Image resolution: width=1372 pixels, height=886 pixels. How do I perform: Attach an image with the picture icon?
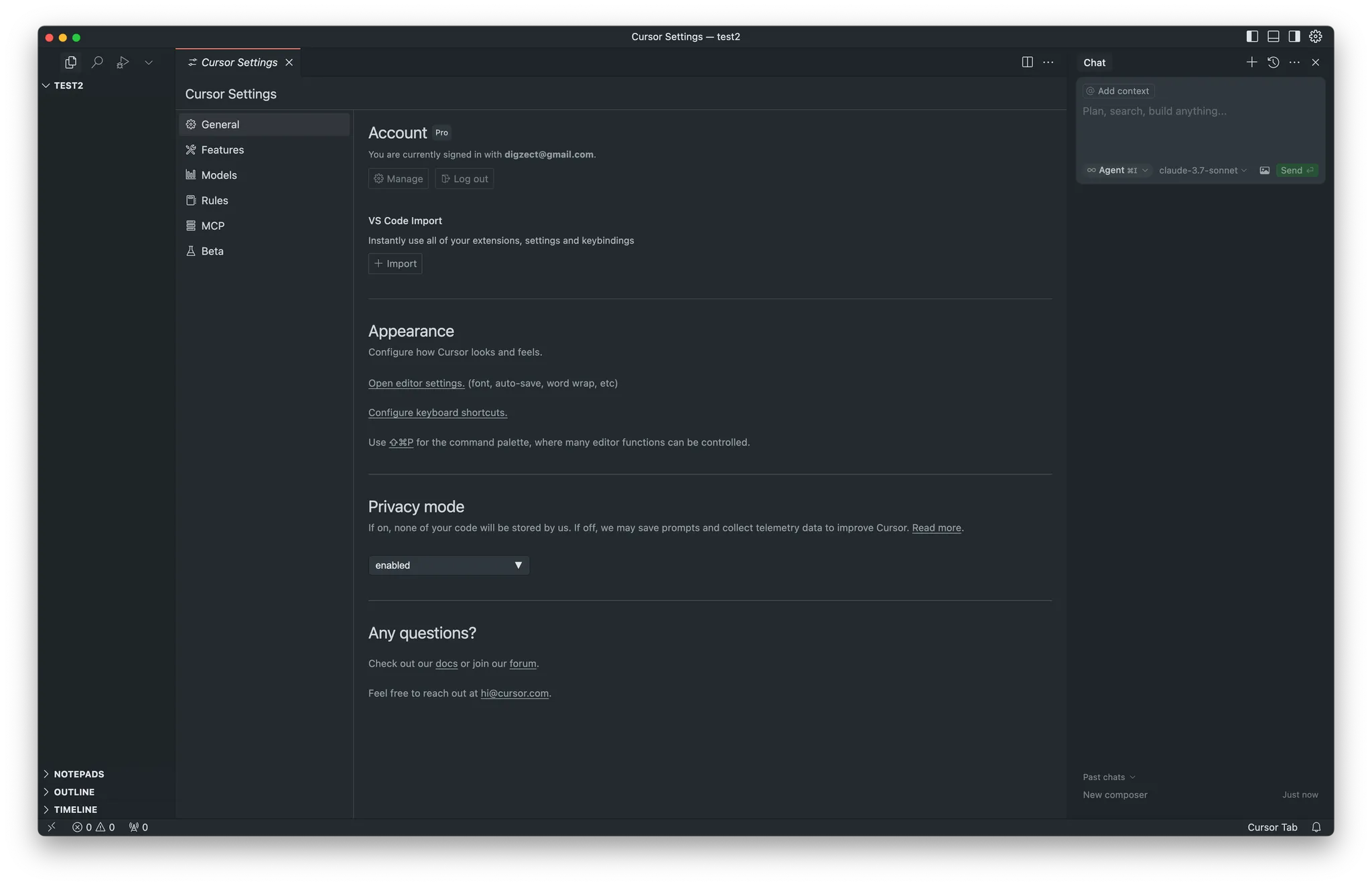point(1265,170)
